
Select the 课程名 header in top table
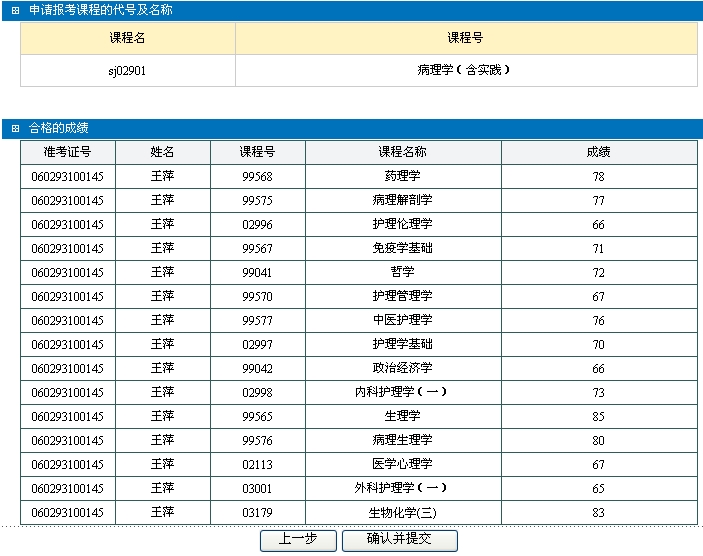coord(128,38)
